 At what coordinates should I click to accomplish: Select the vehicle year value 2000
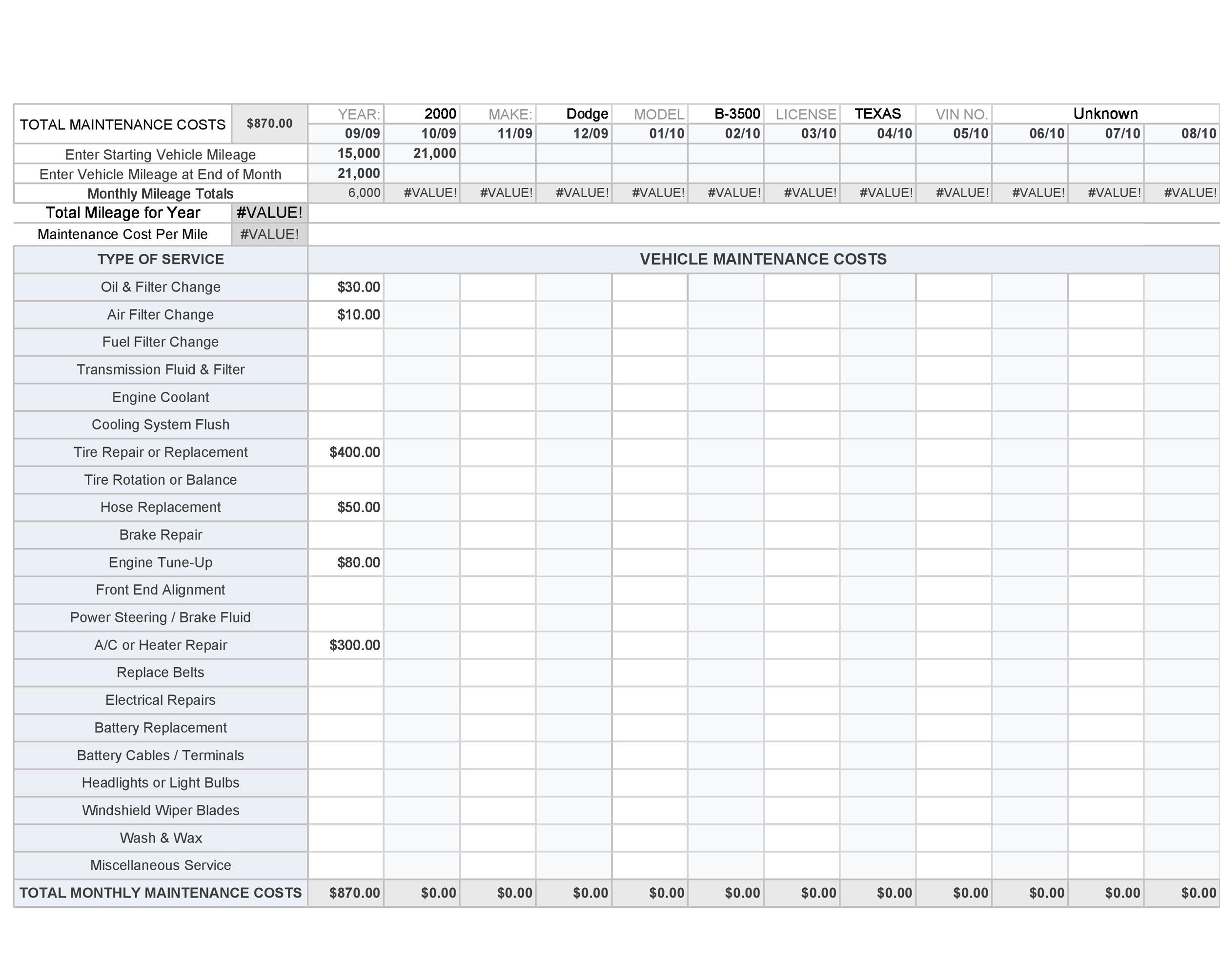click(422, 114)
